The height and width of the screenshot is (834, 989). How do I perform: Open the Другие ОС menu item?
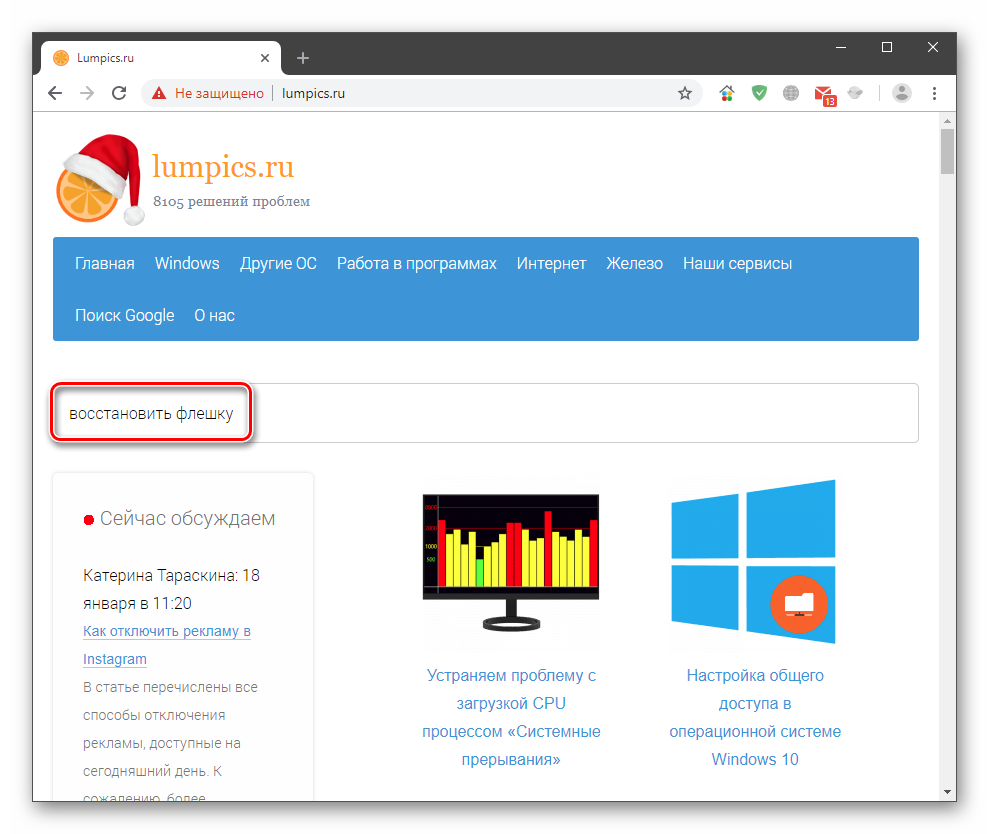tap(278, 264)
